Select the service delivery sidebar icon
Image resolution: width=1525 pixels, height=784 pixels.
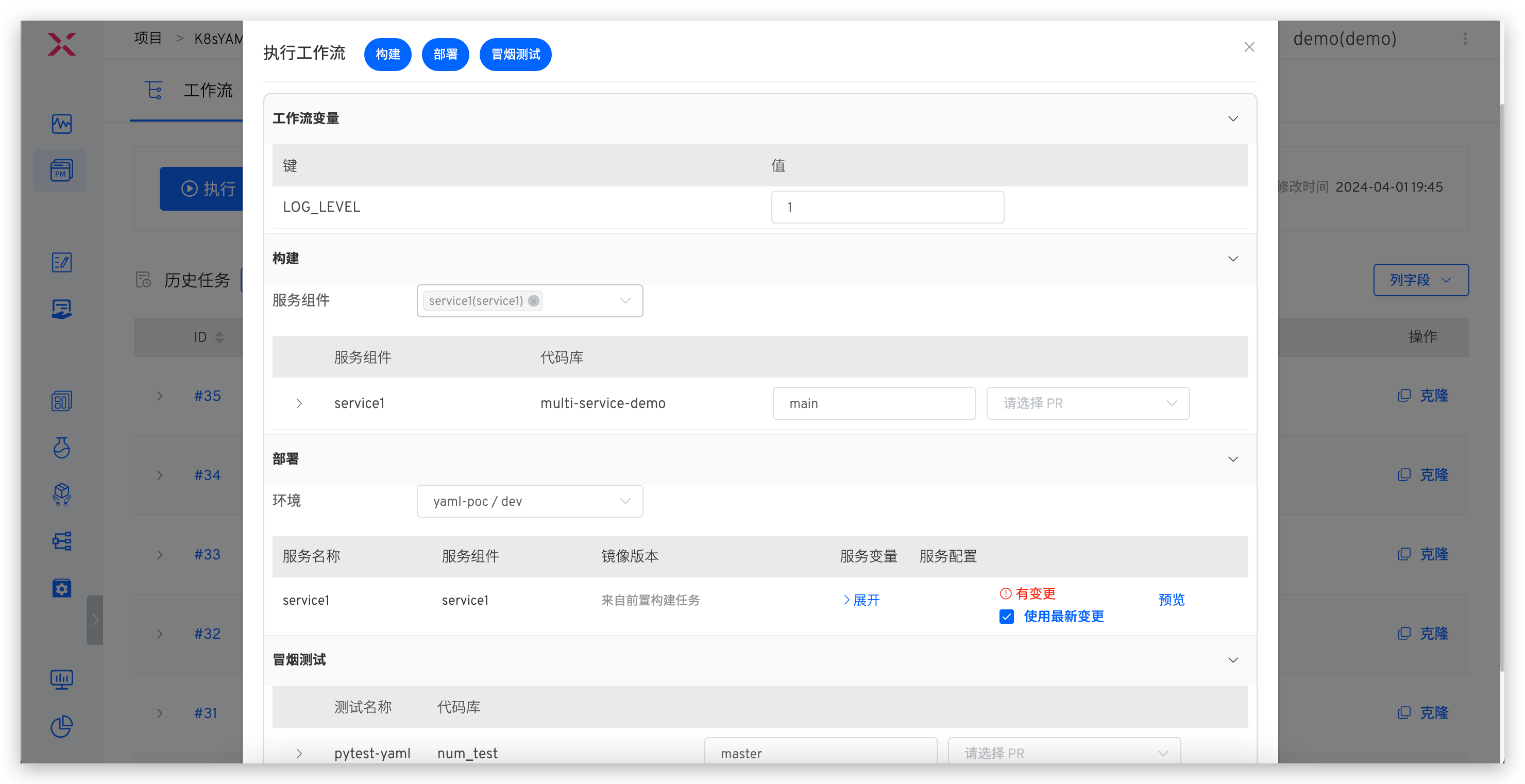point(62,308)
